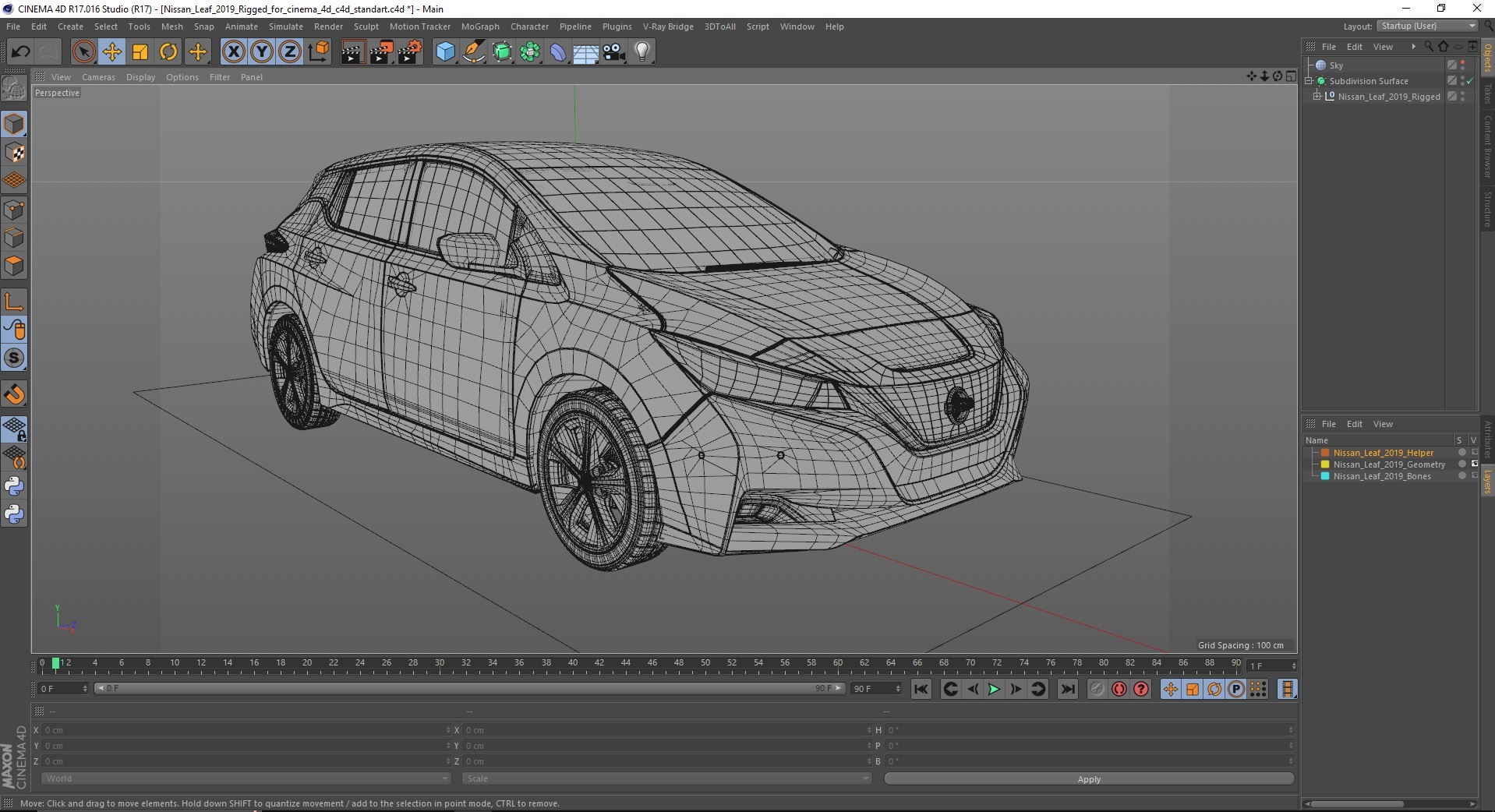1495x812 pixels.
Task: Click frame 30 on timeline ruler
Action: pyautogui.click(x=440, y=663)
